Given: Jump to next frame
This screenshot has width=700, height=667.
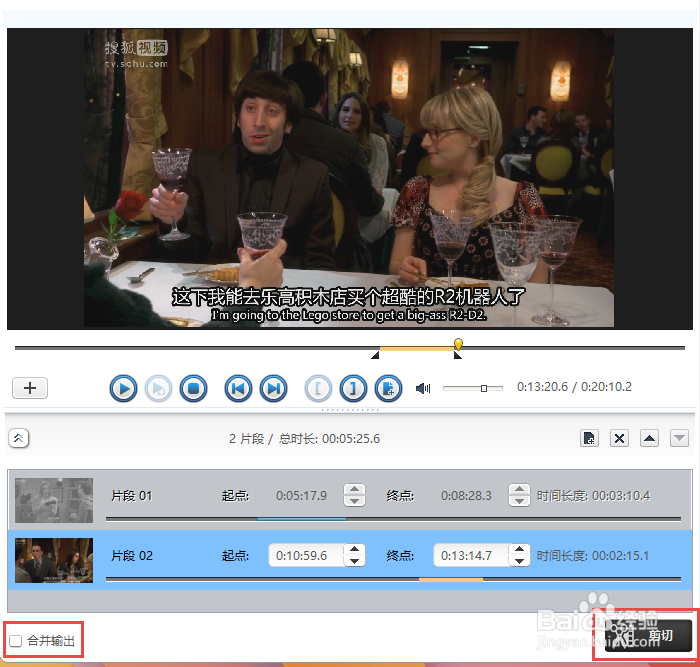Looking at the screenshot, I should click(273, 388).
